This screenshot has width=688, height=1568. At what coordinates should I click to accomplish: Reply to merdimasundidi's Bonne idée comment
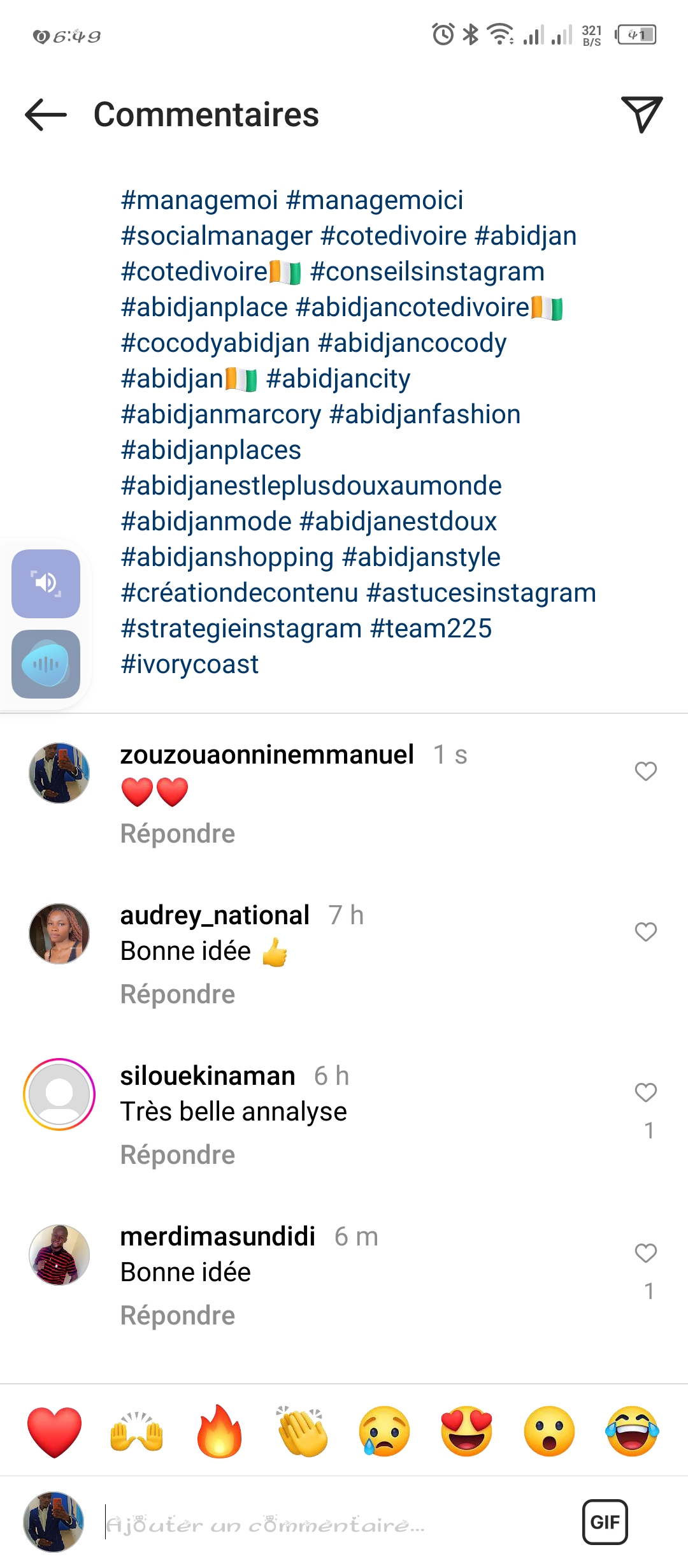[x=178, y=1316]
